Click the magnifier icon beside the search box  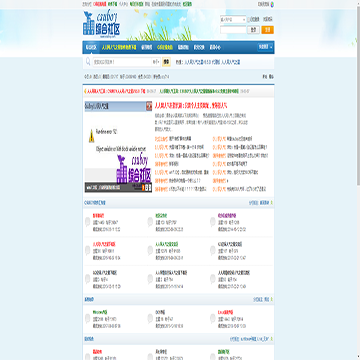tap(88, 62)
